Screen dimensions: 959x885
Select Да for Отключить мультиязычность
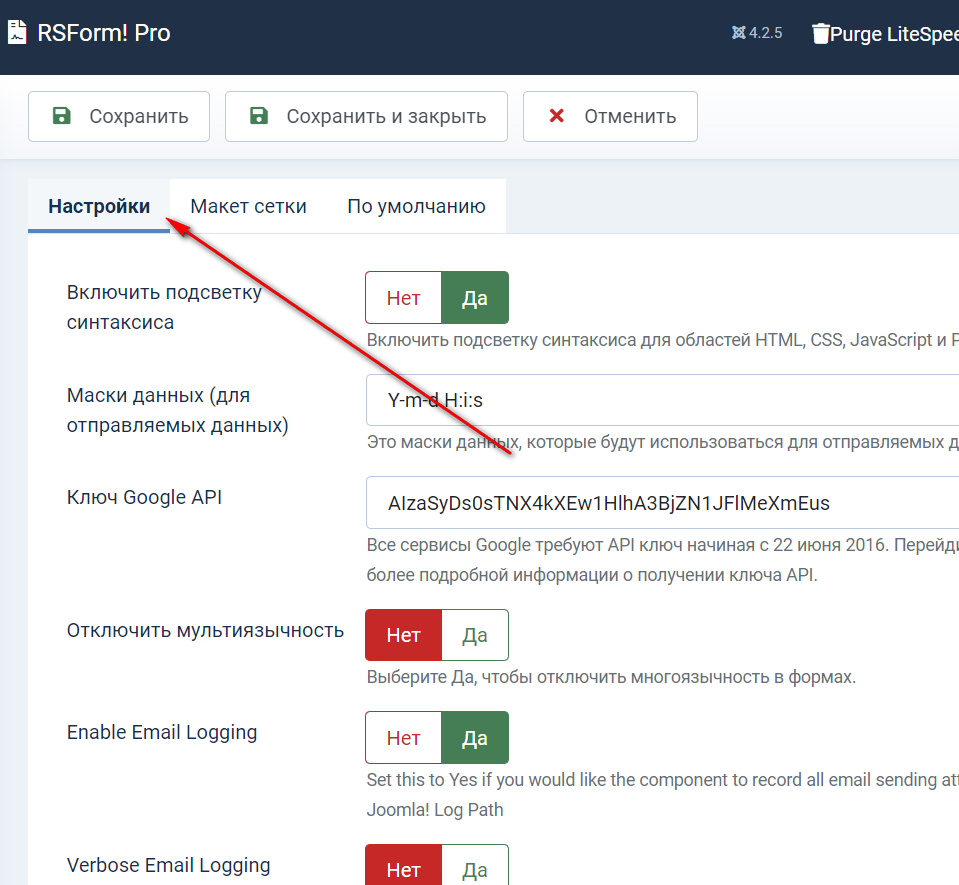click(x=474, y=635)
